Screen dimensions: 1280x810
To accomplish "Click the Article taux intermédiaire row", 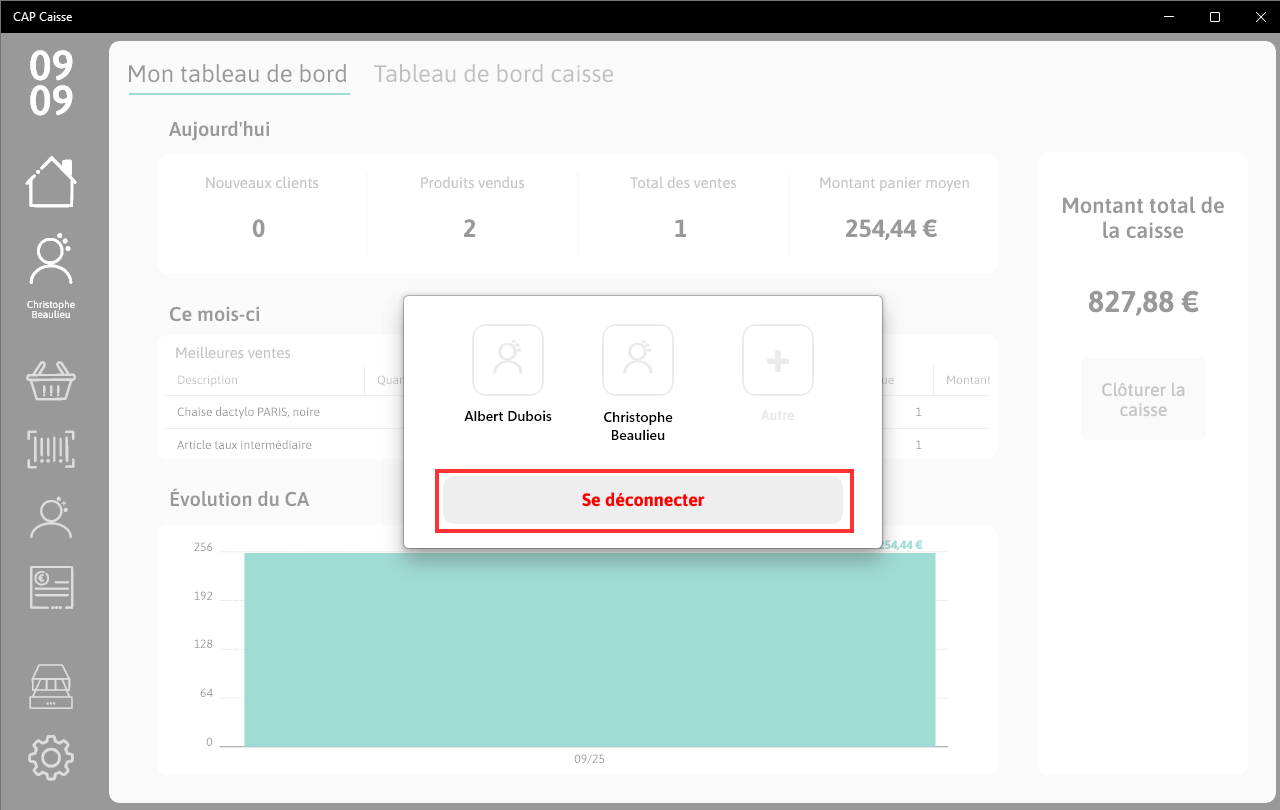I will point(577,444).
